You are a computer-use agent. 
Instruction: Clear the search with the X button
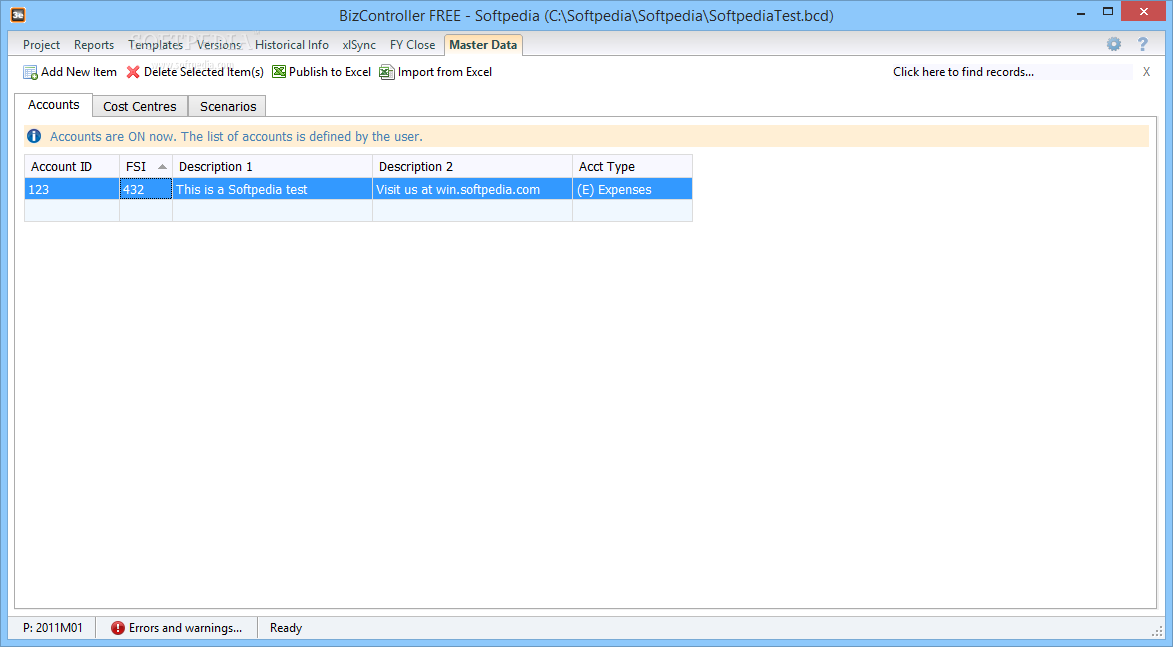[1146, 72]
